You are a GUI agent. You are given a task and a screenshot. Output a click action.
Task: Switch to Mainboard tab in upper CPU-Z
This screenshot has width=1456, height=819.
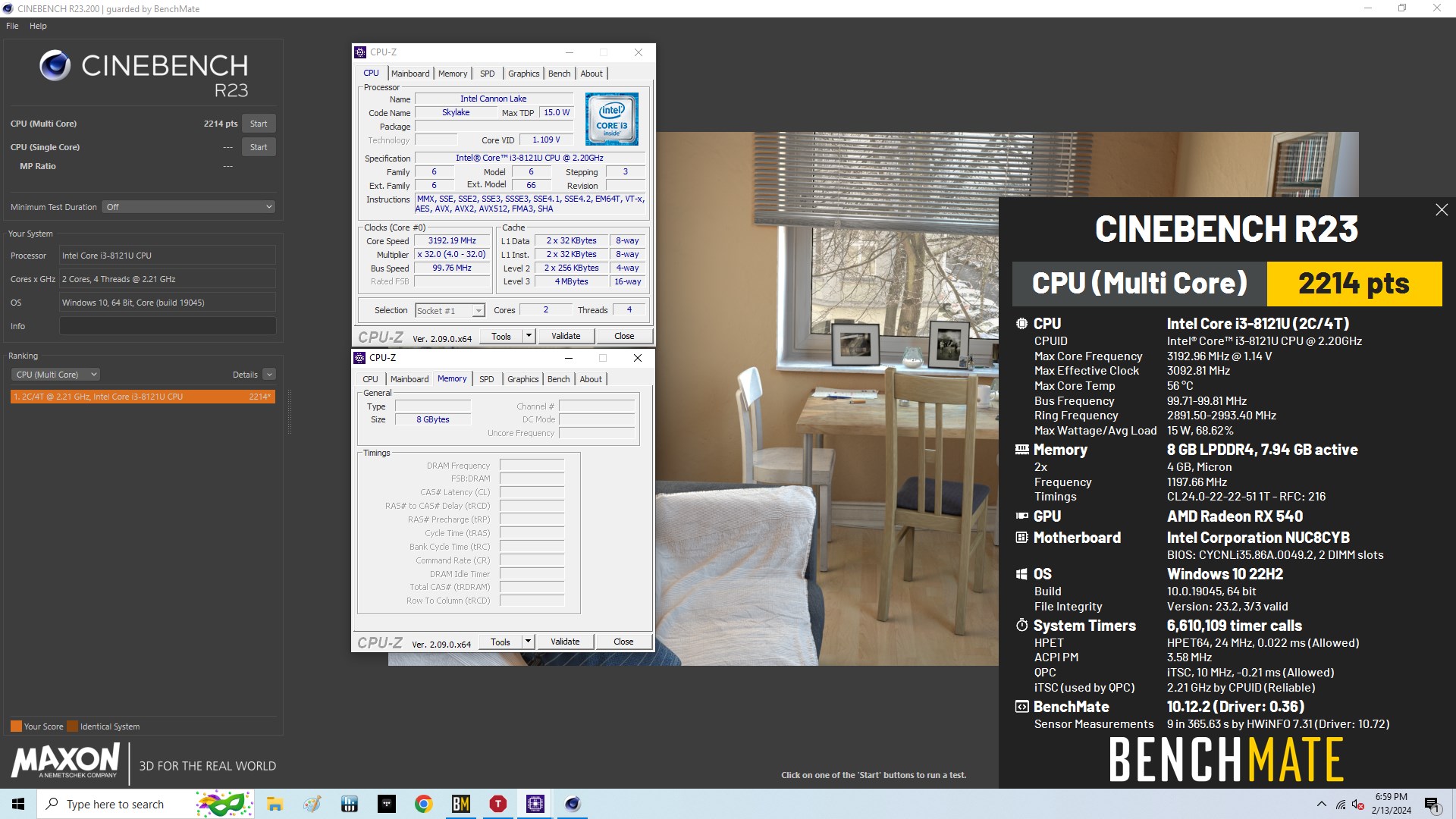point(410,74)
